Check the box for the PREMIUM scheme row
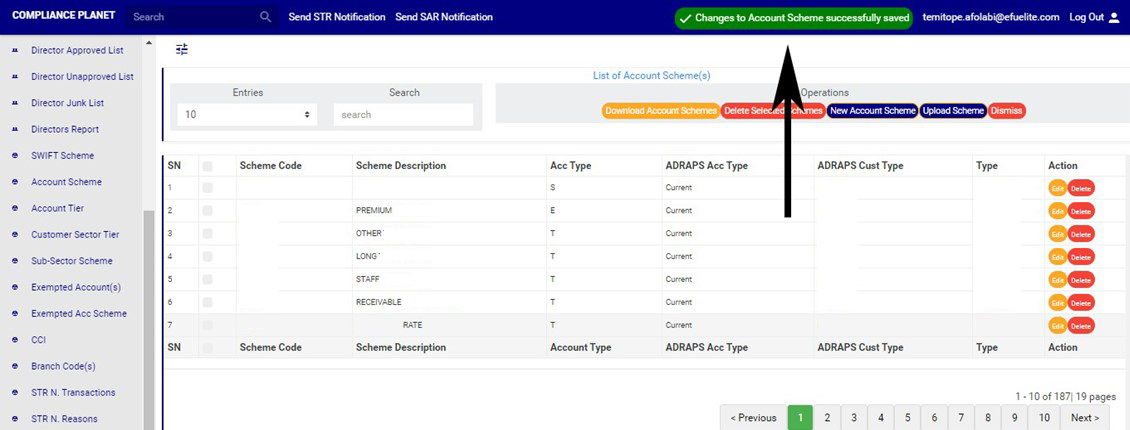This screenshot has height=430, width=1130. pos(208,211)
